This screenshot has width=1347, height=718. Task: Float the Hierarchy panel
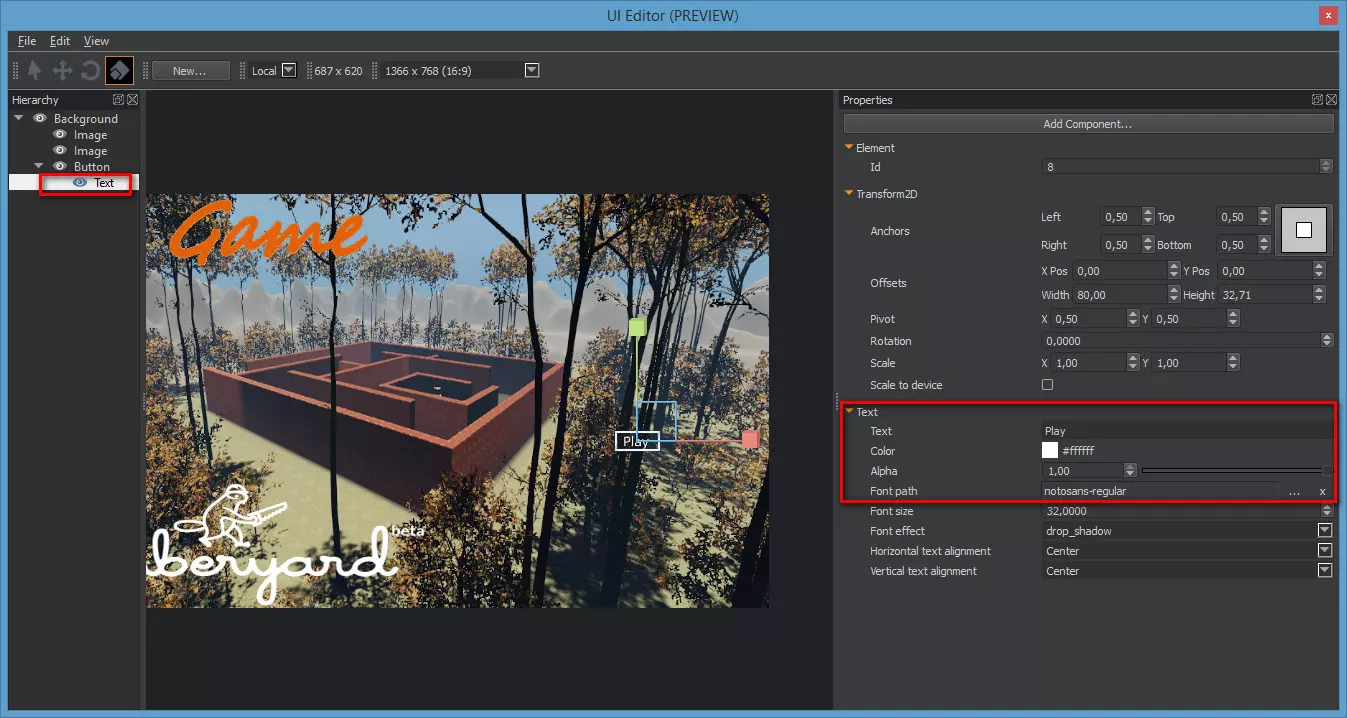[x=118, y=100]
